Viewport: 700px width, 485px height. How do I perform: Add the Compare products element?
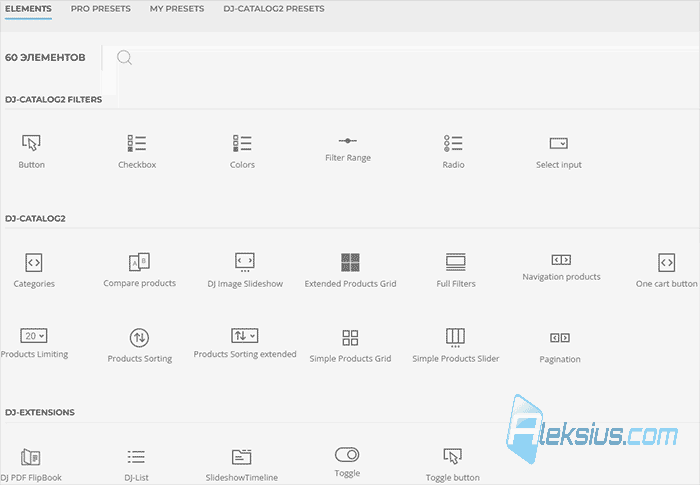click(139, 270)
